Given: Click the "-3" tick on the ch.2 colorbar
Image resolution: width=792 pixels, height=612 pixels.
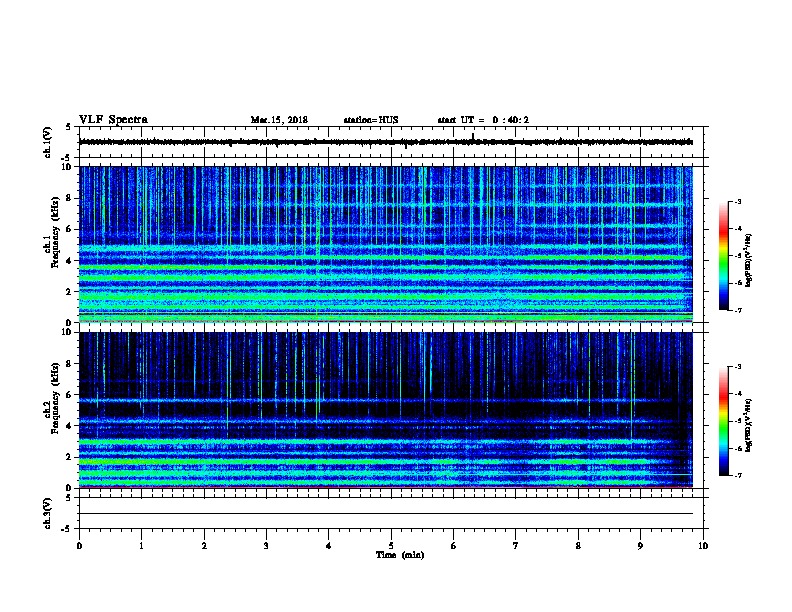Looking at the screenshot, I should (737, 367).
